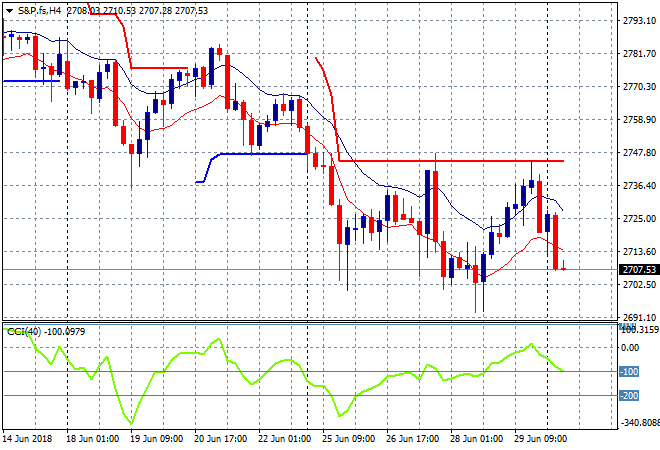660x450 pixels.
Task: Click the 2747.80 price axis label
Action: (639, 152)
